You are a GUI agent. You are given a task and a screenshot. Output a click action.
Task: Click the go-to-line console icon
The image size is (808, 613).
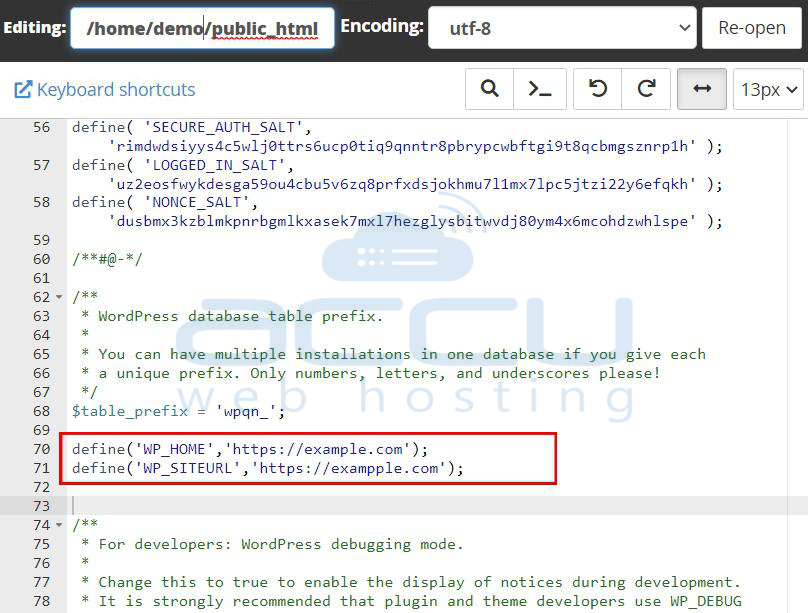[540, 89]
